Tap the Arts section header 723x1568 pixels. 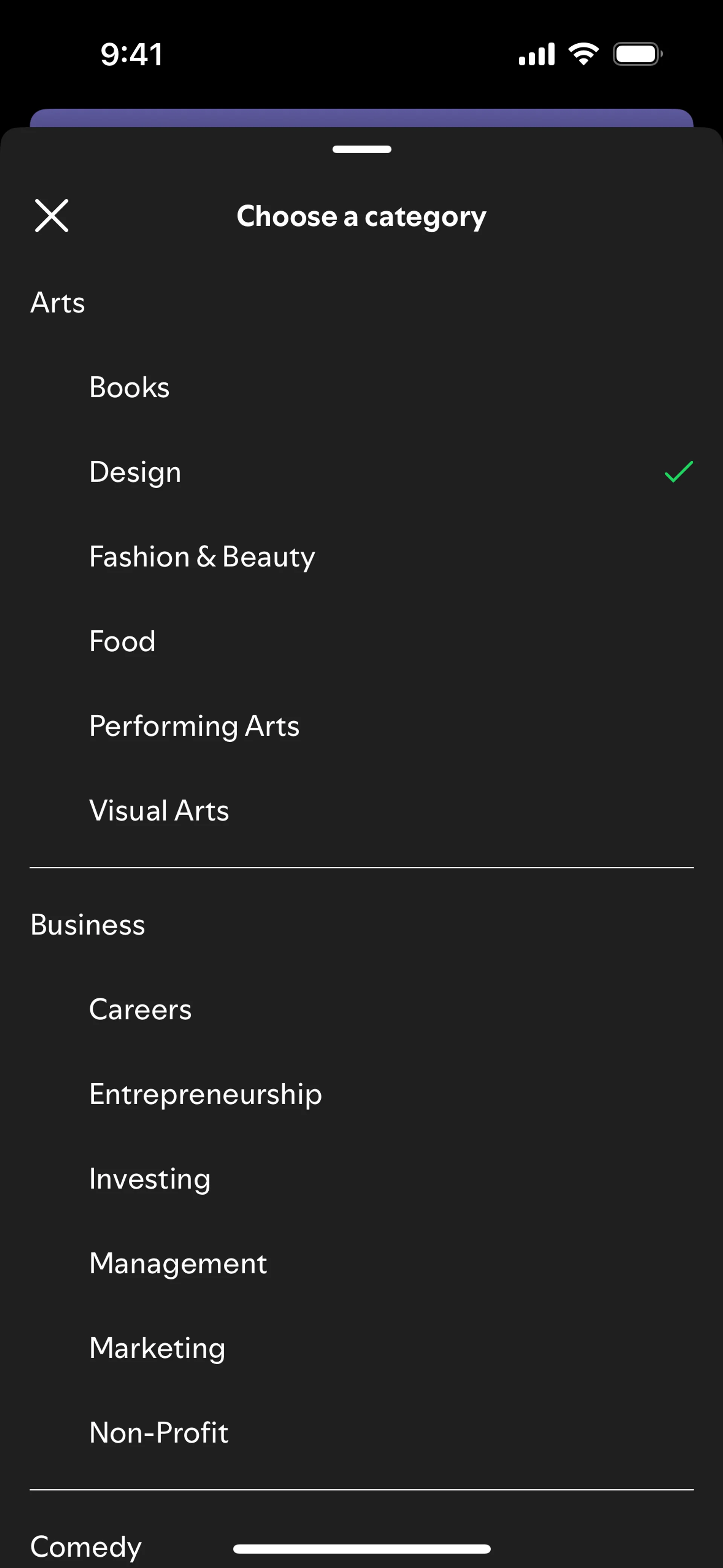tap(58, 303)
